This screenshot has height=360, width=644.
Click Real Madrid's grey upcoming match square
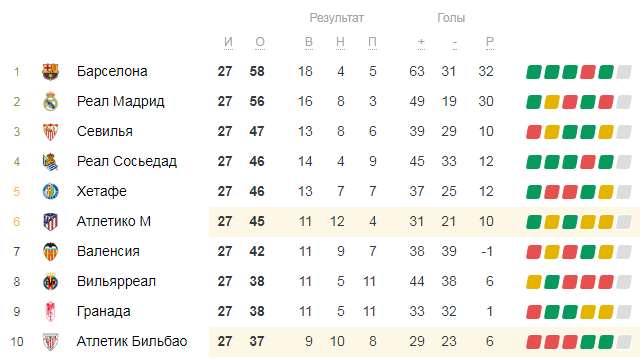624,102
